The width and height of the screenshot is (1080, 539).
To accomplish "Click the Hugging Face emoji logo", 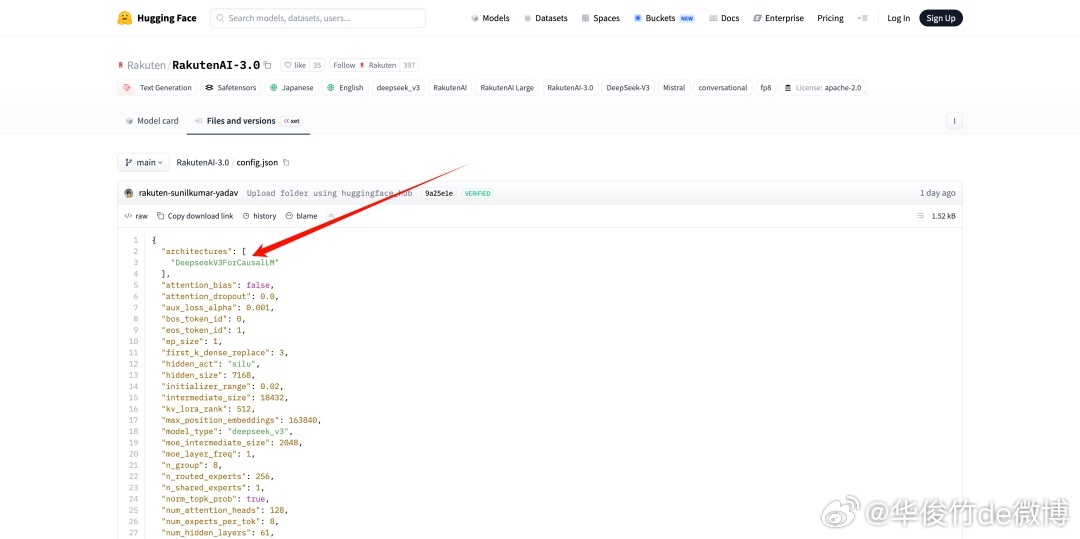I will pyautogui.click(x=125, y=18).
